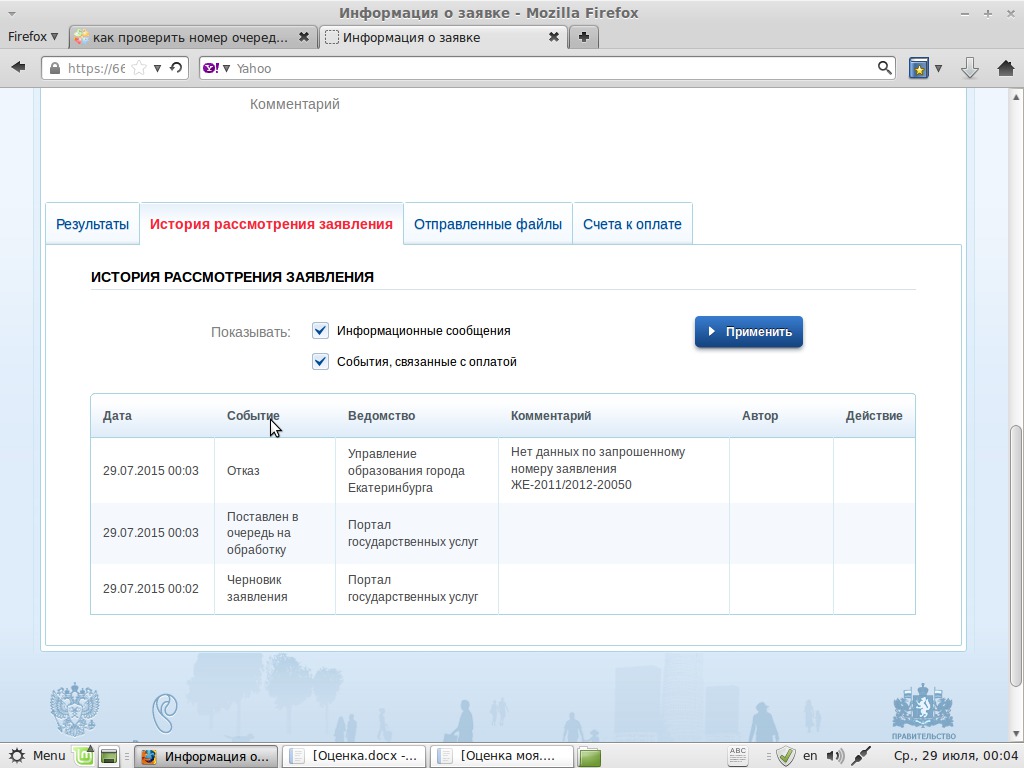This screenshot has height=768, width=1024.
Task: Open the Linux Mint 'Menu' button in the taskbar
Action: point(37,756)
